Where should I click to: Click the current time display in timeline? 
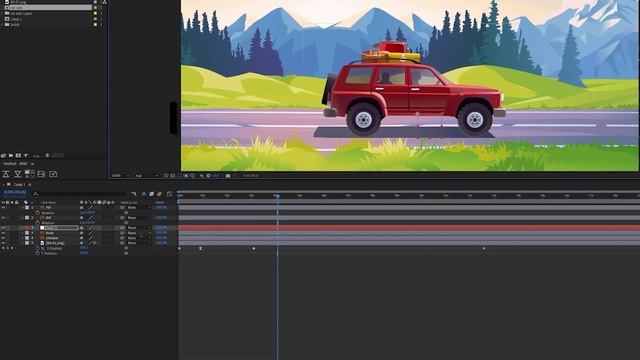click(x=15, y=192)
